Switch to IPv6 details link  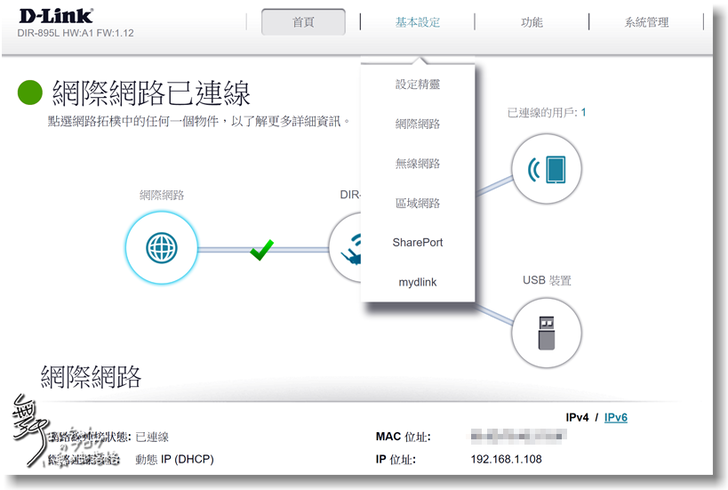point(616,417)
